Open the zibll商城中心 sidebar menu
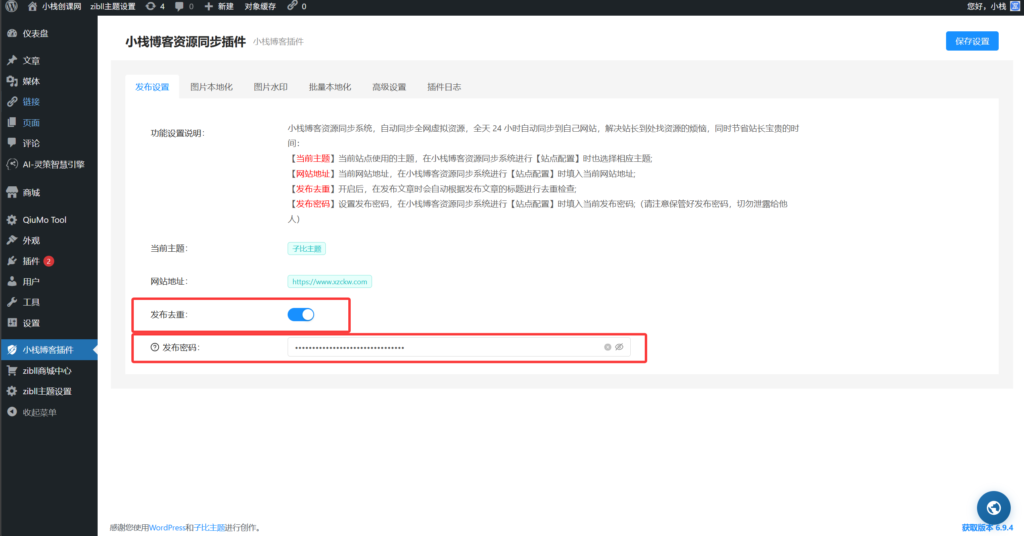This screenshot has width=1024, height=536. (48, 371)
